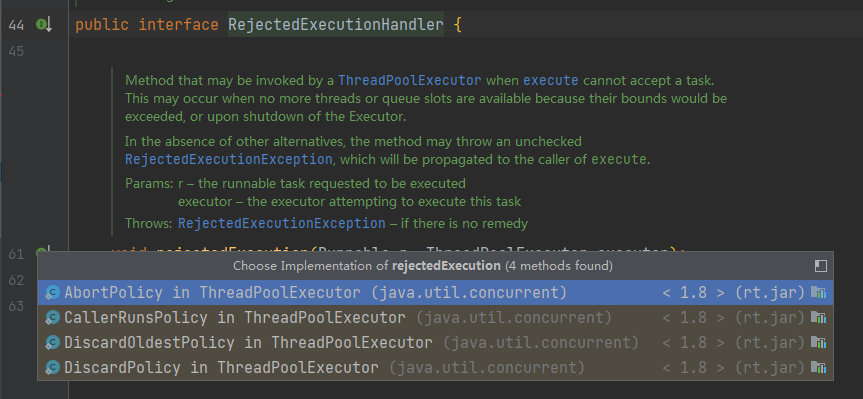Click the RejectedExecutionHandler interface name
Viewport: 863px width, 399px height.
tap(336, 25)
